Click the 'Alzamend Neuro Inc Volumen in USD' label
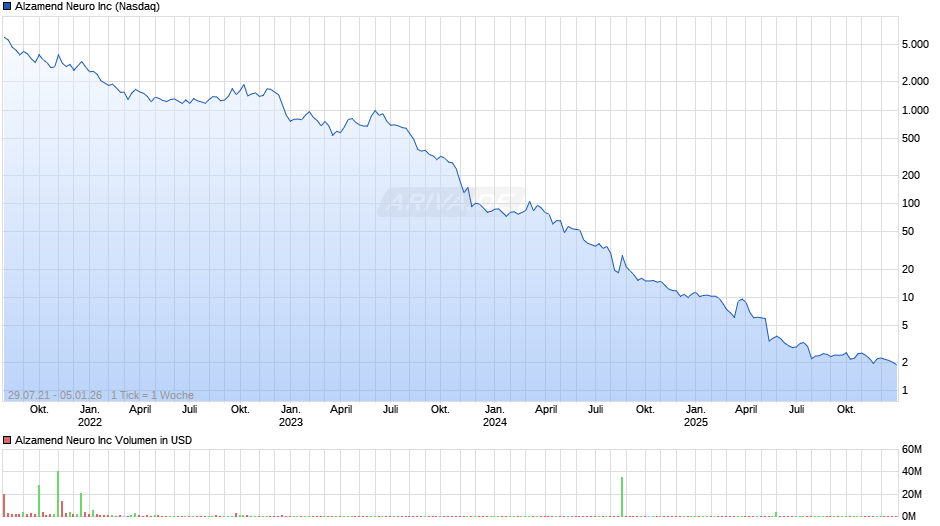This screenshot has width=940, height=526. pyautogui.click(x=104, y=440)
